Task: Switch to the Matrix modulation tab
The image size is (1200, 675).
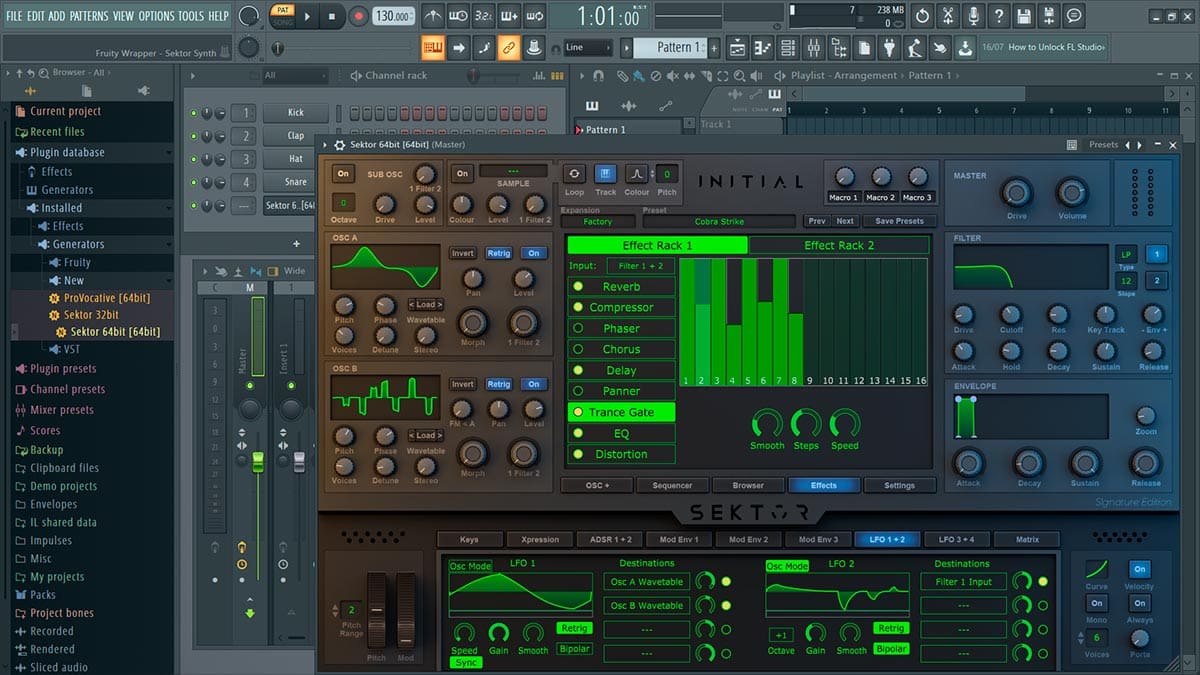Action: (1027, 540)
